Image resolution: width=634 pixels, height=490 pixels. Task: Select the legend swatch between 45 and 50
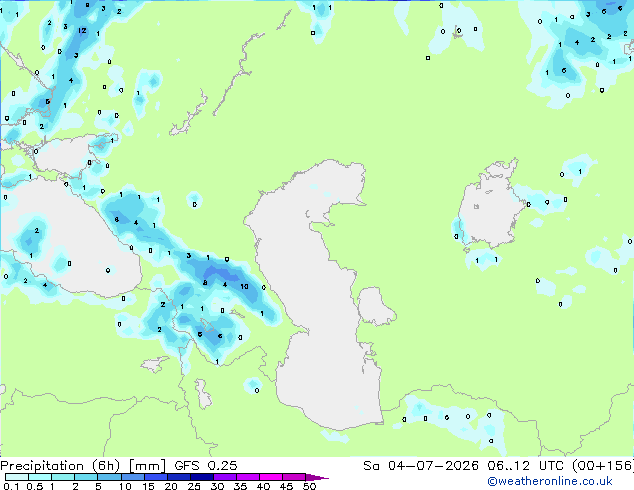pyautogui.click(x=294, y=477)
